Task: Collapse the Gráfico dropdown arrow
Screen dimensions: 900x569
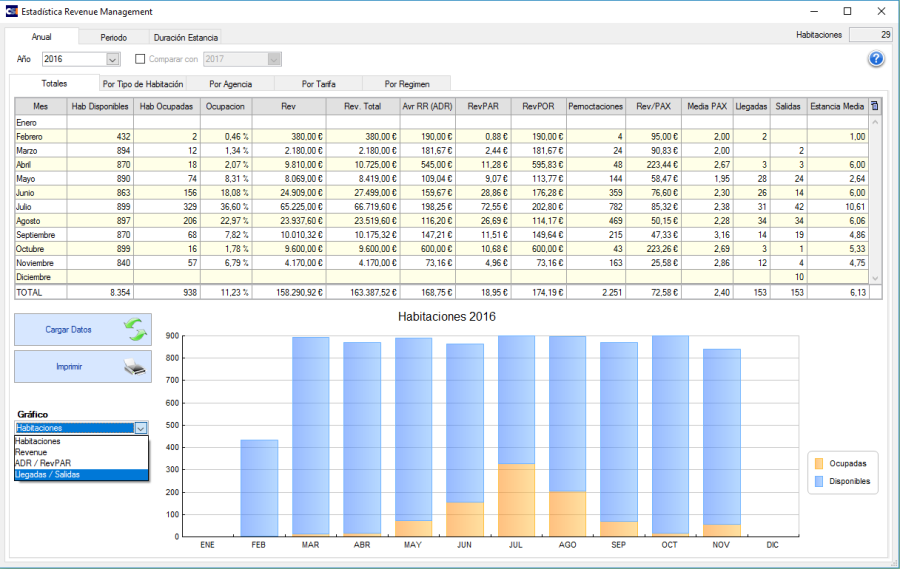Action: 141,428
